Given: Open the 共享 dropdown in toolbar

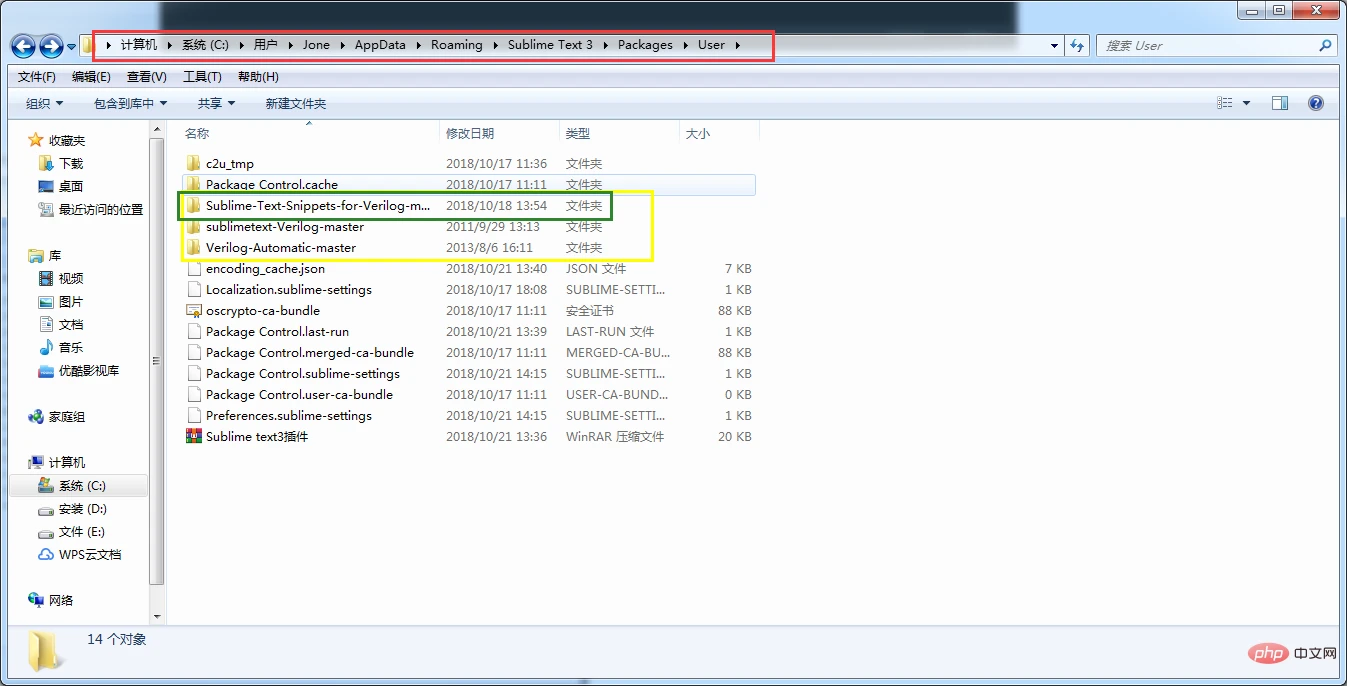Looking at the screenshot, I should [216, 103].
